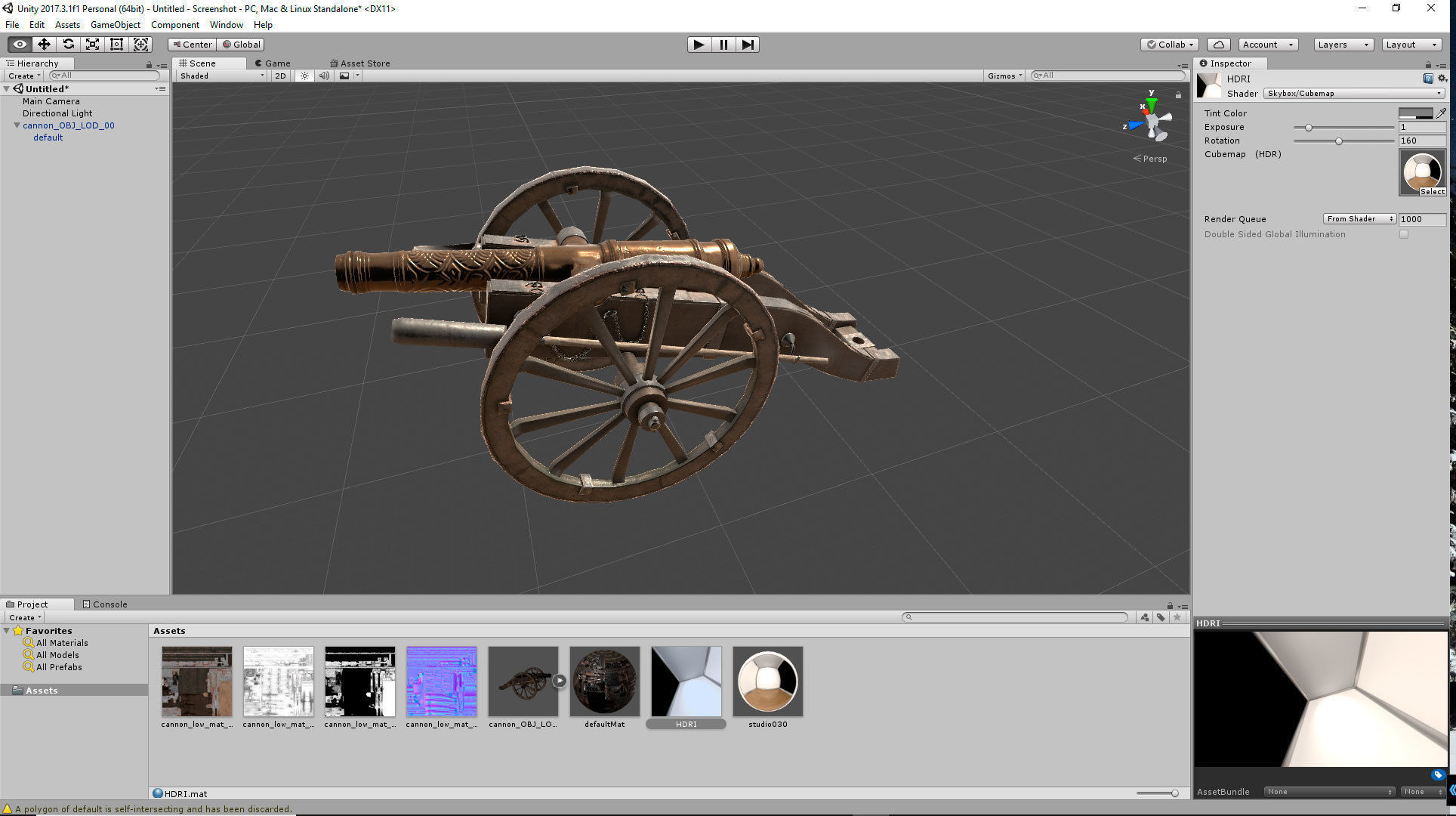Select the Move tool

tap(44, 44)
